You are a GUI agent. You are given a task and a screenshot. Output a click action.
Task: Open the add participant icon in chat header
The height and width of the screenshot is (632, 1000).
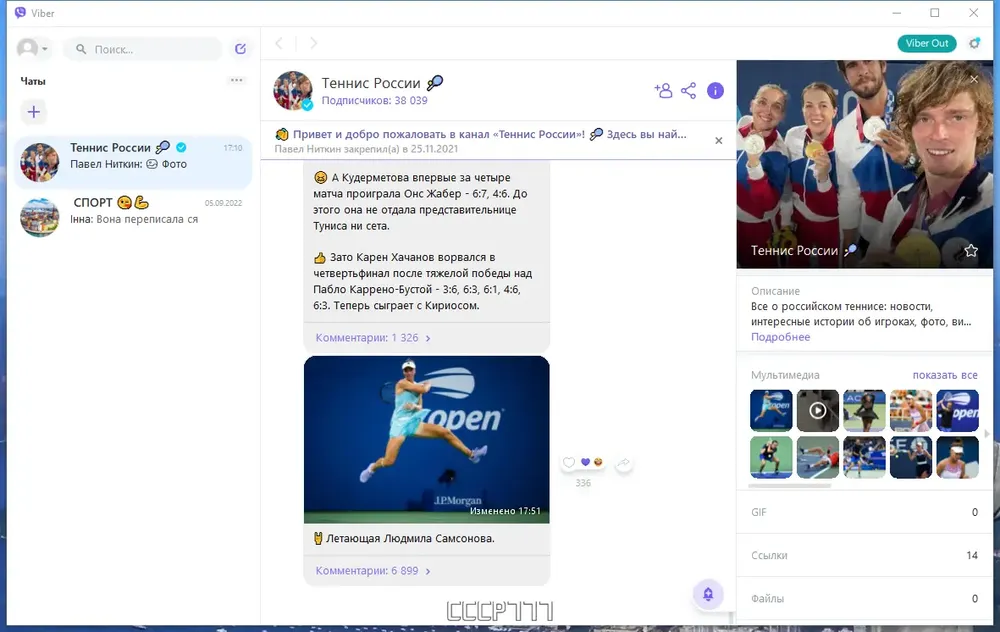(663, 91)
